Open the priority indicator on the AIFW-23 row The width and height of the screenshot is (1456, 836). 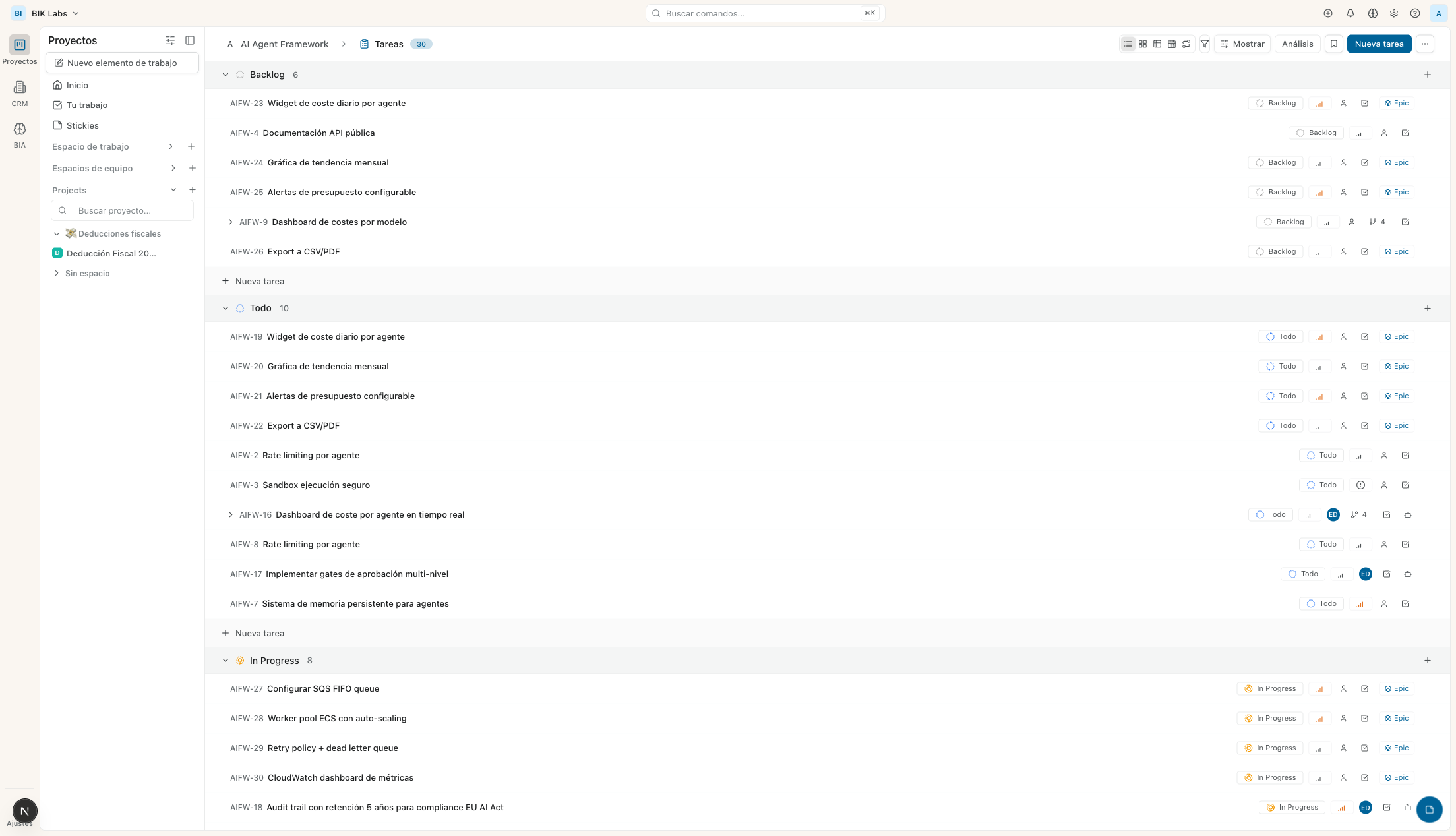tap(1319, 104)
